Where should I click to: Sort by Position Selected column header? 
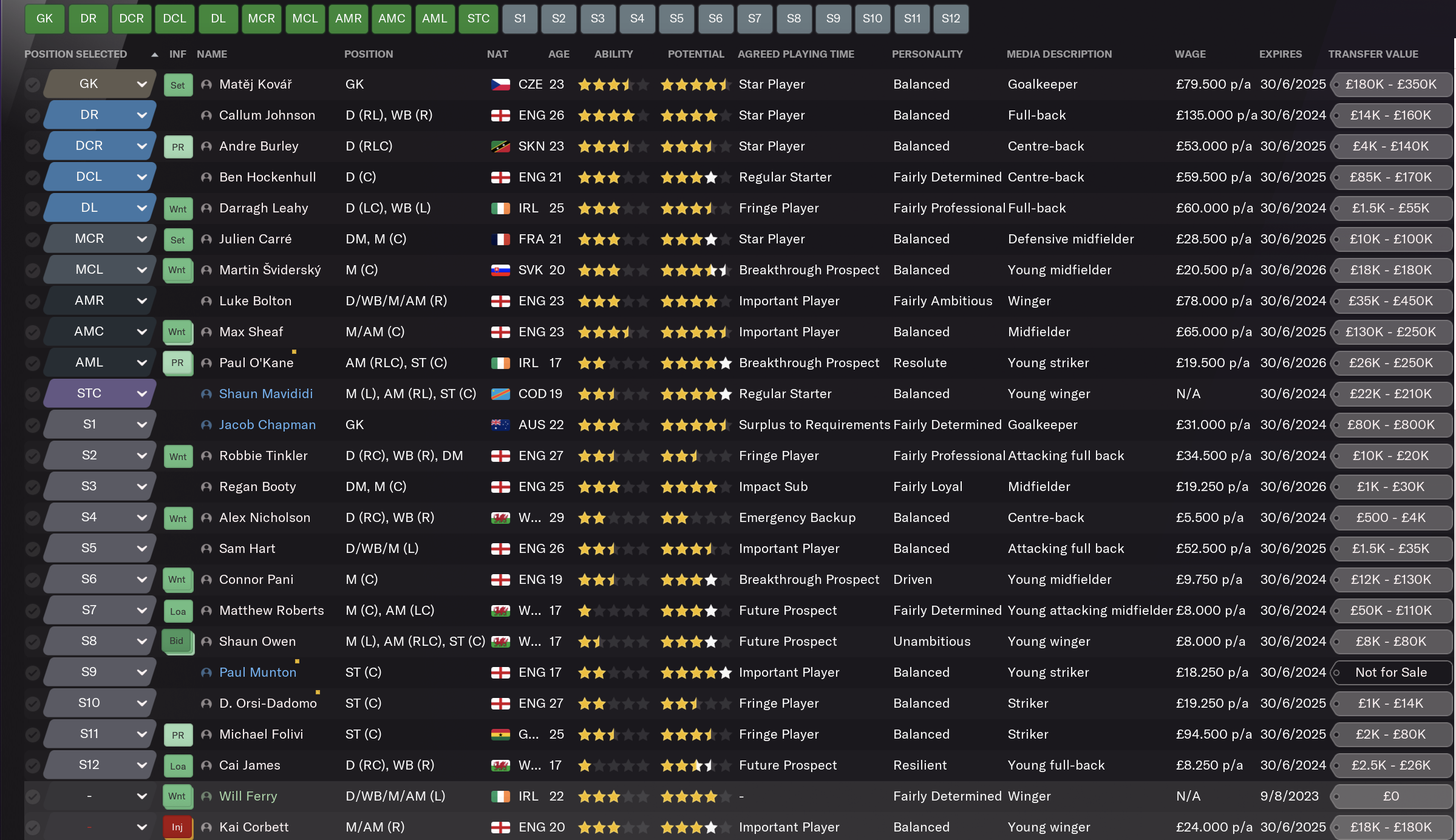76,54
